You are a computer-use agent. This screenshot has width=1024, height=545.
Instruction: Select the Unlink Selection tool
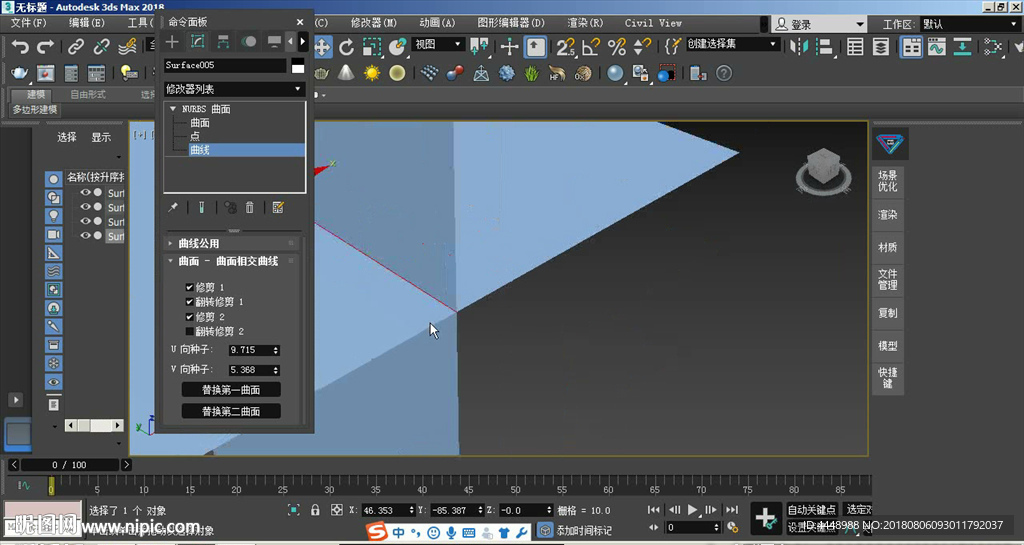pos(101,47)
